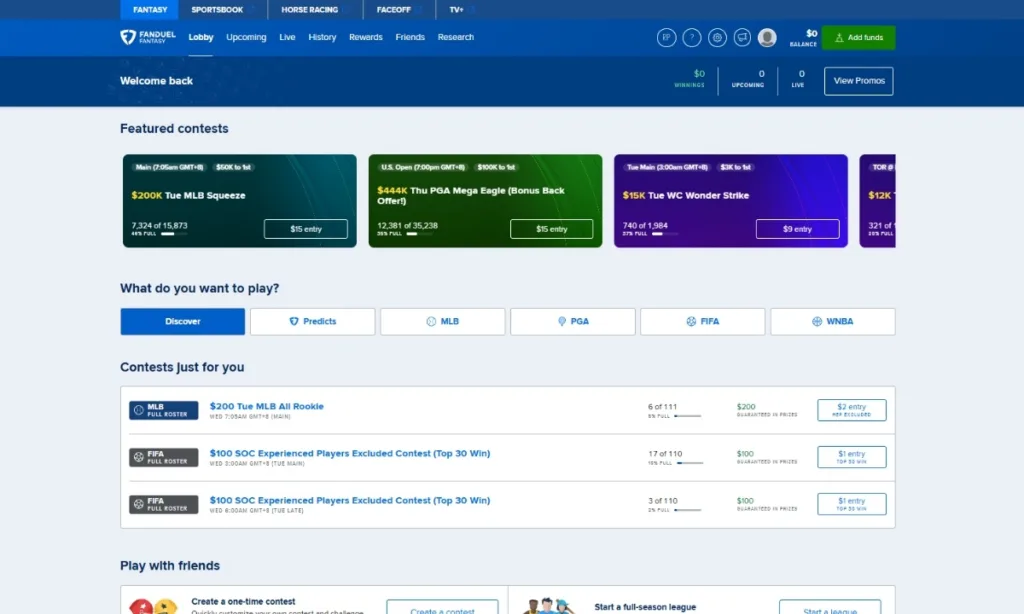Select the WNBA sport filter
The image size is (1024, 614).
coord(833,322)
